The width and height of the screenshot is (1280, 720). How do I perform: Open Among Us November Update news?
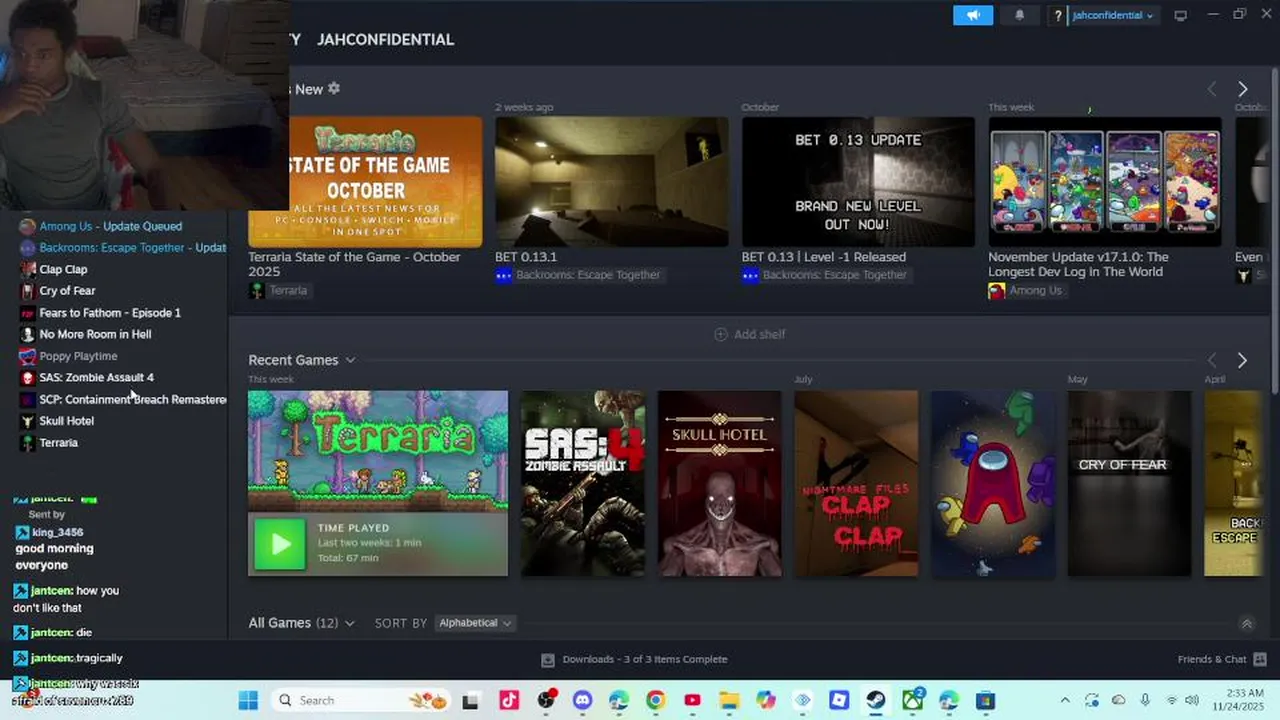[x=1105, y=181]
